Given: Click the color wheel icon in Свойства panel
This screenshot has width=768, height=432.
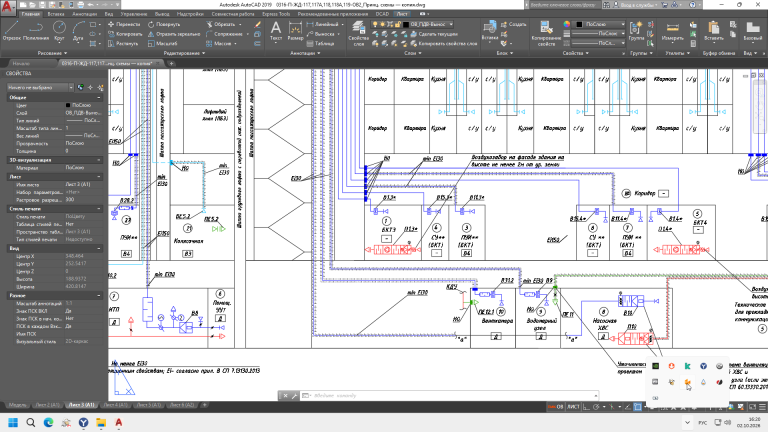Looking at the screenshot, I should tap(567, 24).
